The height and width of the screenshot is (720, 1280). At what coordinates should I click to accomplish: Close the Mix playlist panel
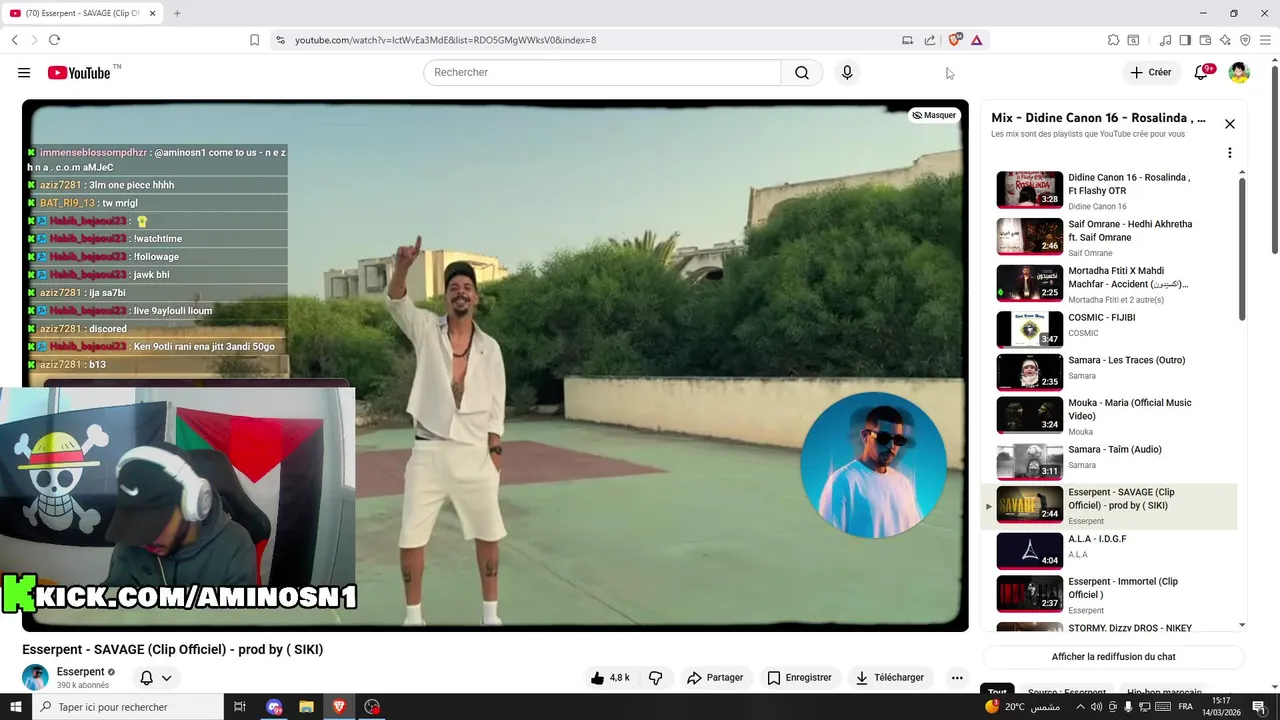[1230, 124]
